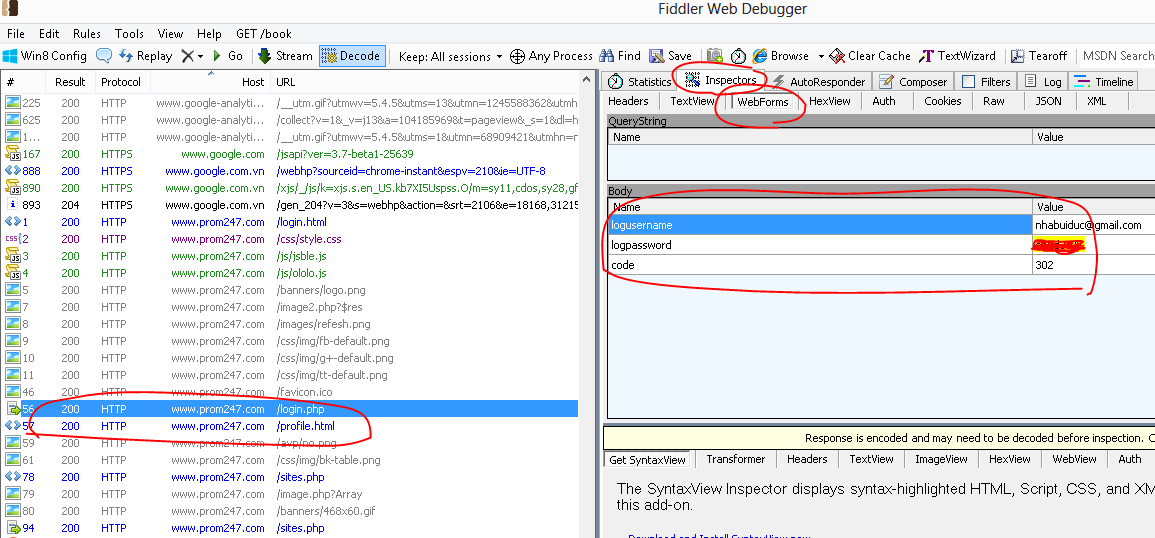
Task: Select the WebForms inspector tab
Action: [x=762, y=102]
